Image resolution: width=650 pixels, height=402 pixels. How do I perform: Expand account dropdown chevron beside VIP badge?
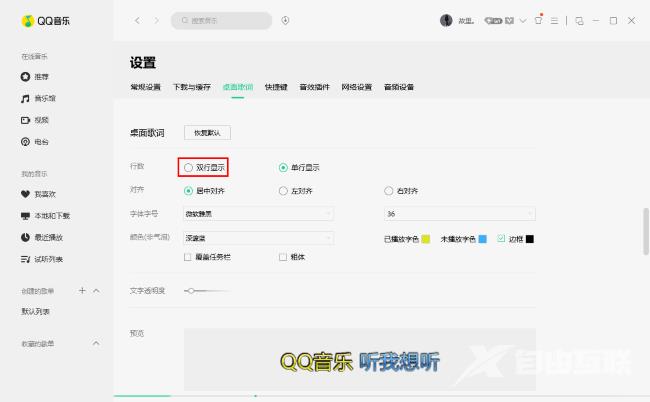523,20
